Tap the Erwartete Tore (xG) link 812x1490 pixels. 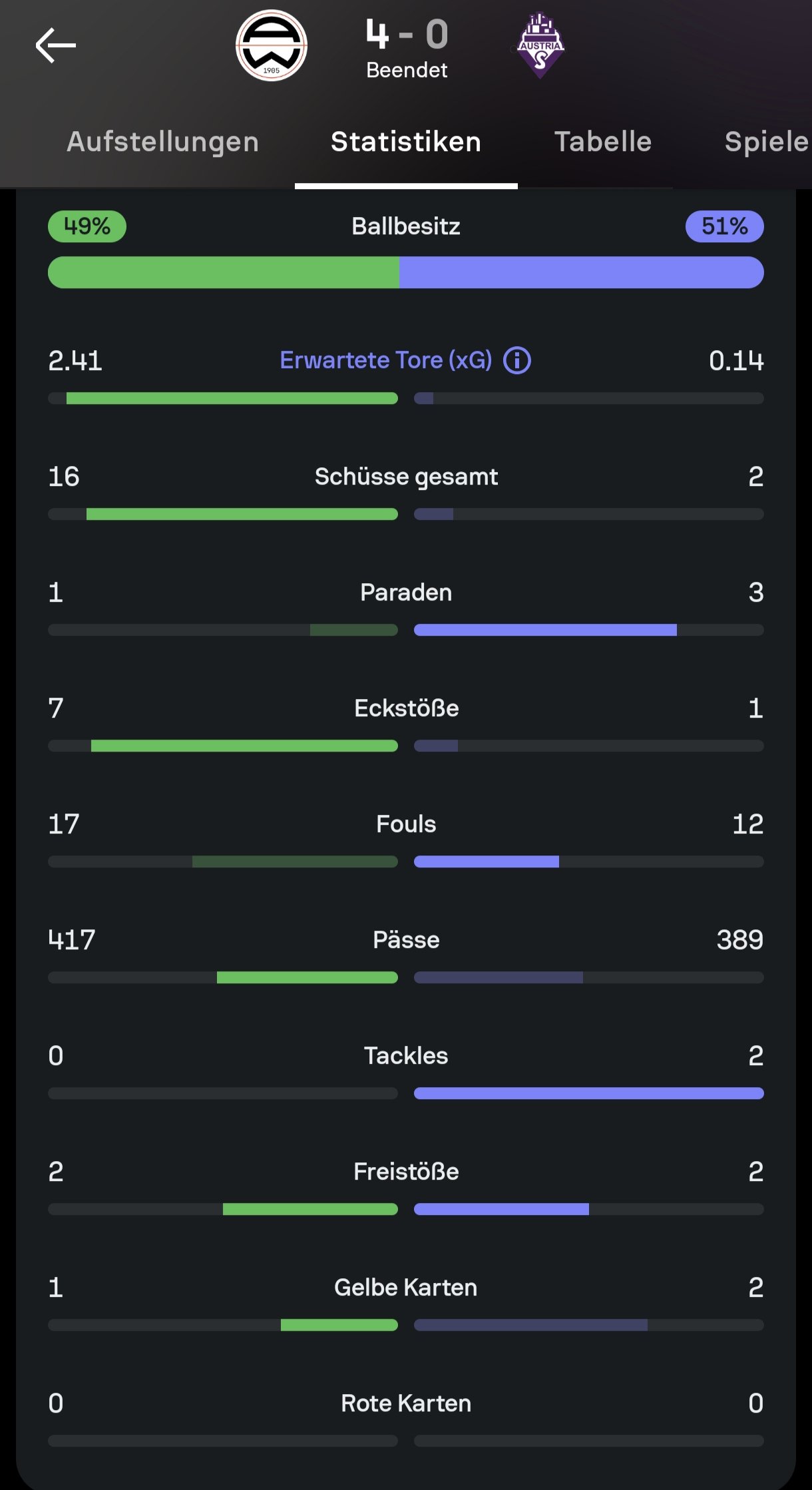386,360
